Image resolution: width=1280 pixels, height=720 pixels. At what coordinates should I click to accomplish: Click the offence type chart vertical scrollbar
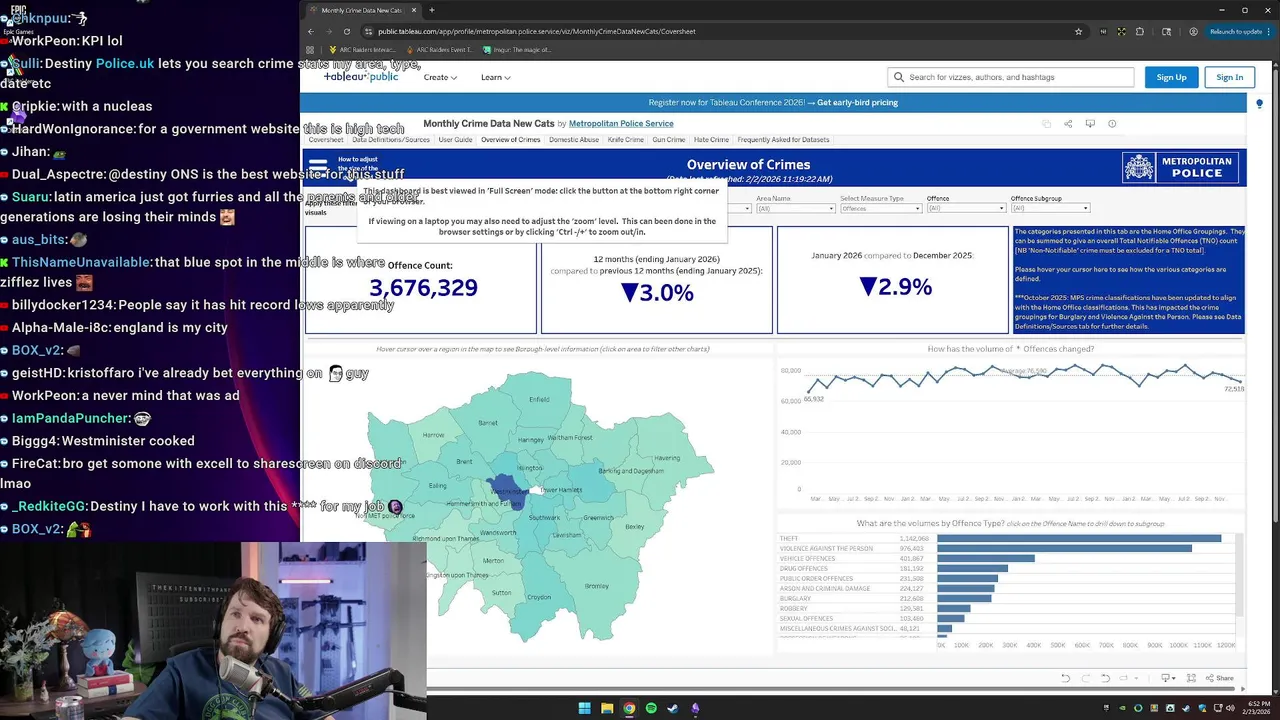point(1241,575)
